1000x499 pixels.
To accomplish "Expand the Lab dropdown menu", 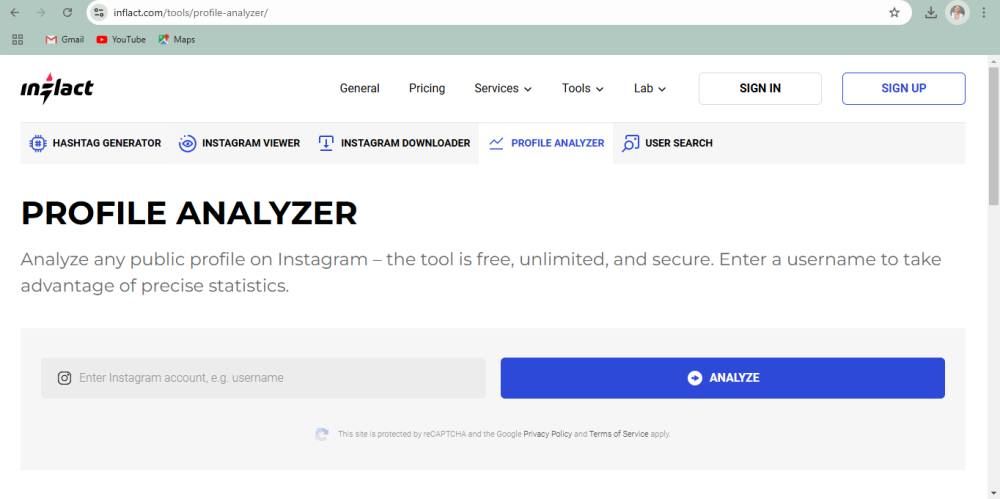I will tap(650, 89).
